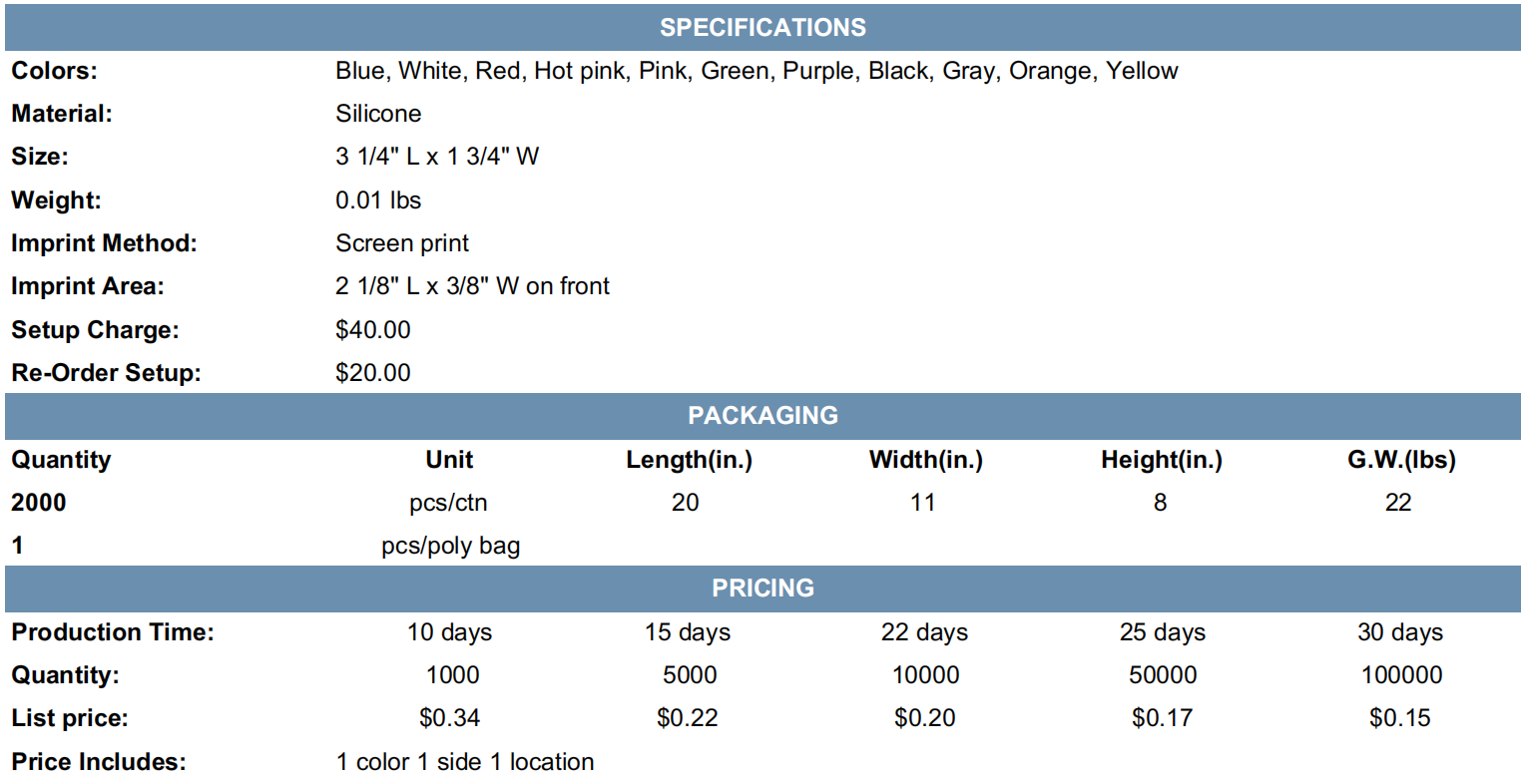Click the $0.15 list price

pos(1399,718)
